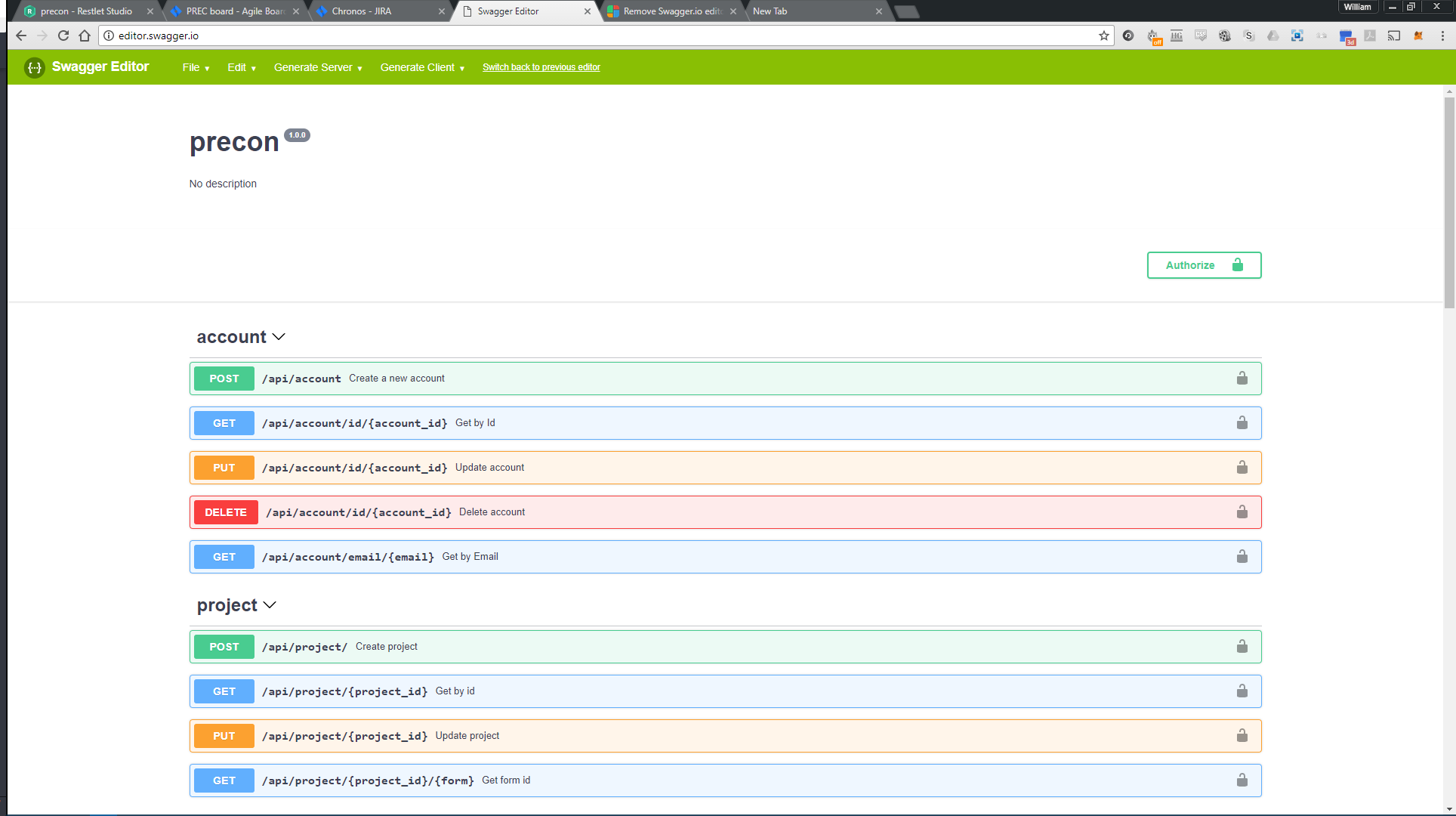Open Chrome's three-dot menu icon

pyautogui.click(x=1442, y=36)
